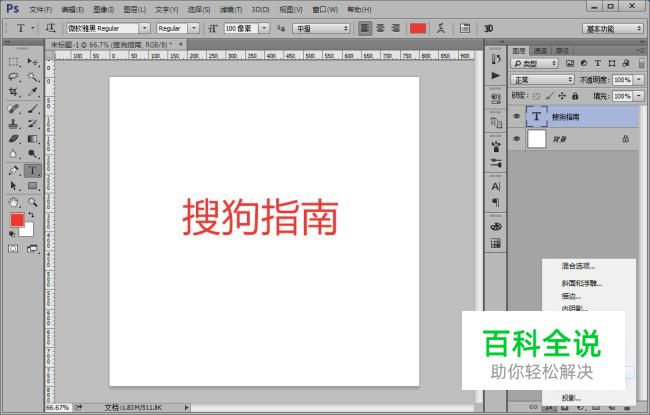Screen dimensions: 650x415
Task: Hide the 搜狗指南 text layer
Action: pyautogui.click(x=517, y=116)
